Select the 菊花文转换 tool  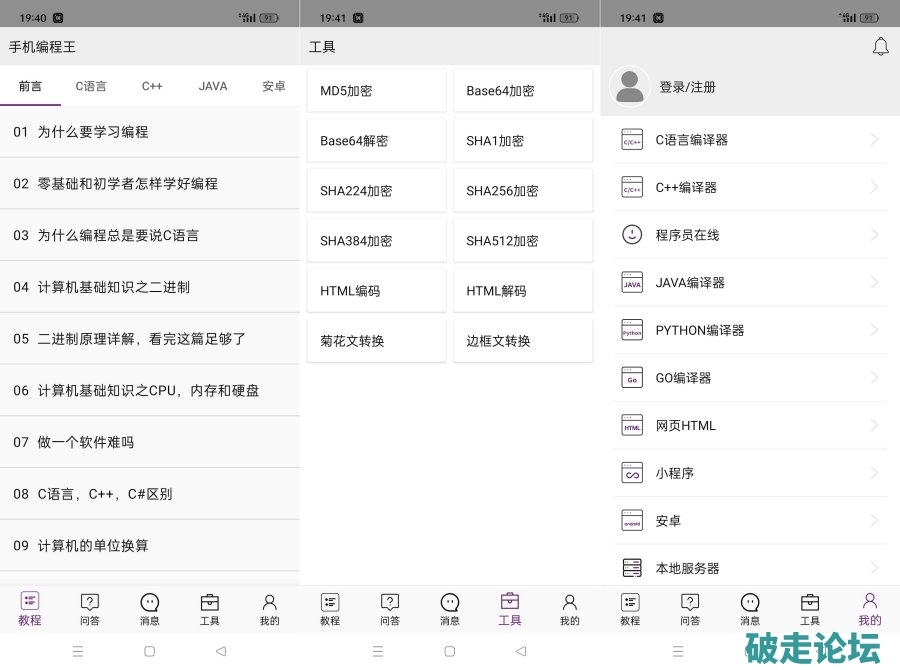click(x=376, y=341)
